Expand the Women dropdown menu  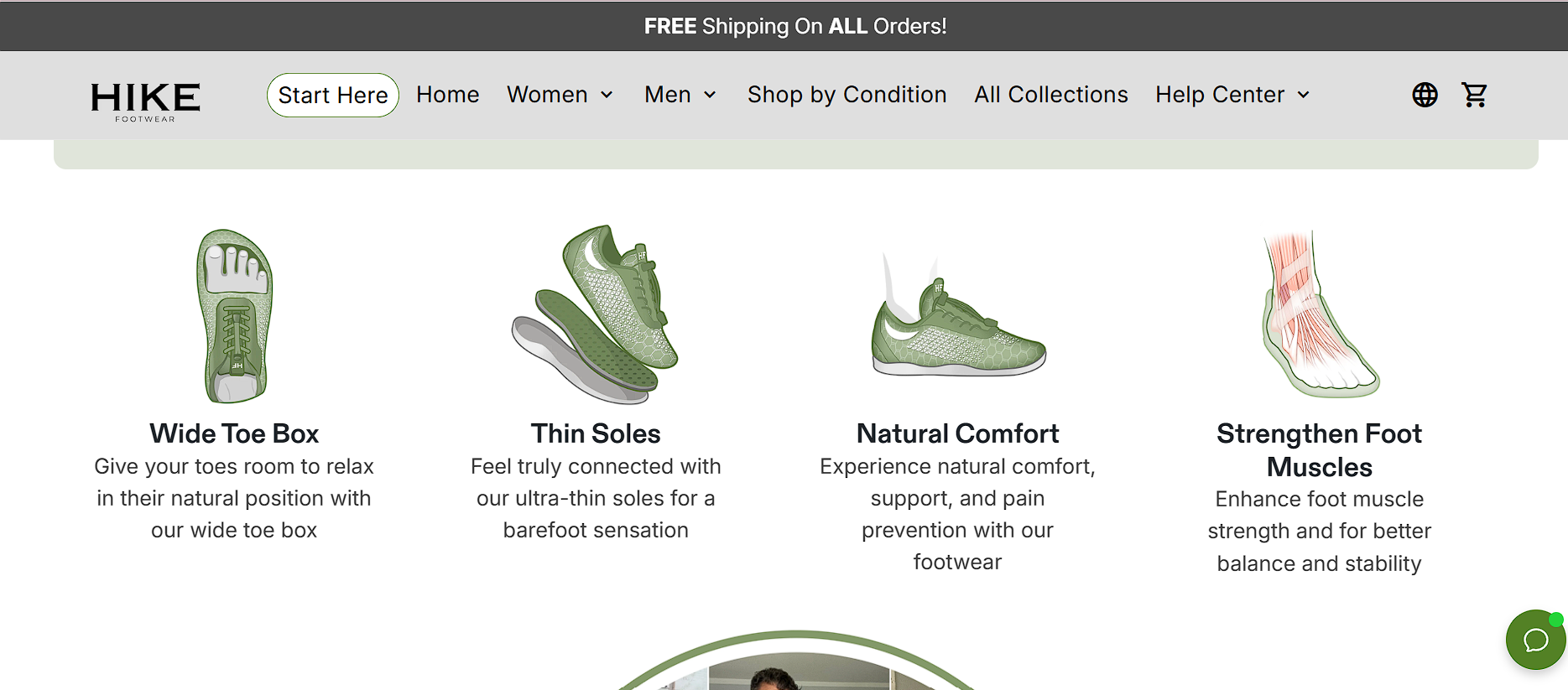click(x=560, y=95)
